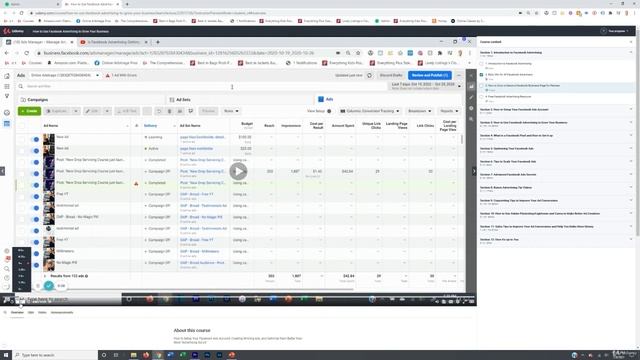
Task: Click the Discard Drafts button
Action: point(391,75)
